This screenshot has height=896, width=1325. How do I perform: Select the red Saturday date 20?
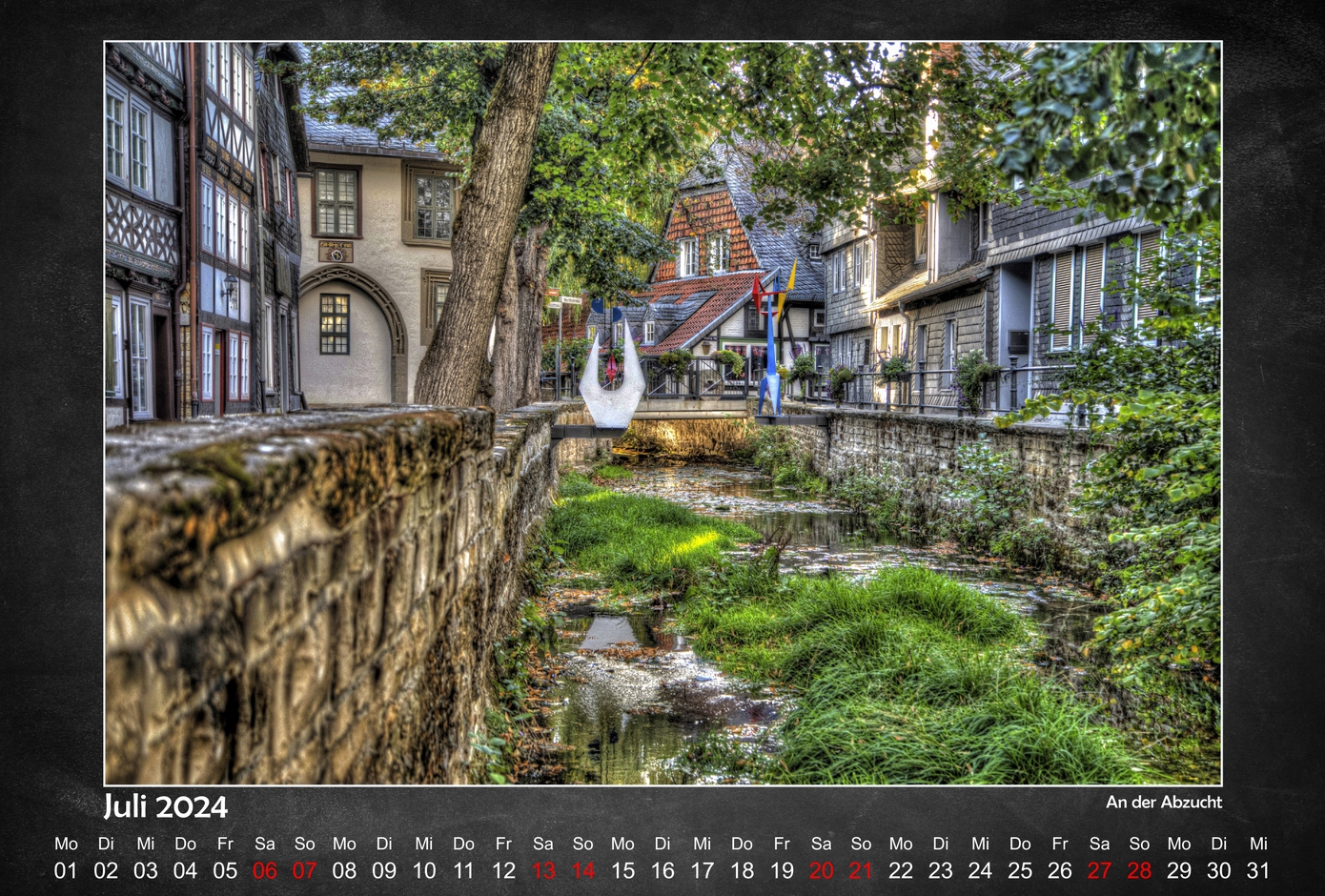[821, 870]
